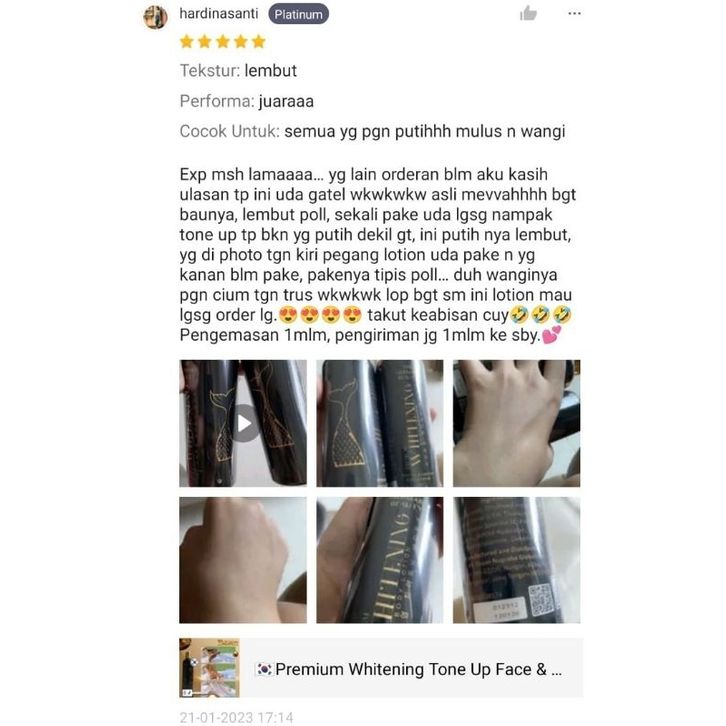Open the small product image thumbnail
Viewport: 726px width, 726px height.
(209, 668)
